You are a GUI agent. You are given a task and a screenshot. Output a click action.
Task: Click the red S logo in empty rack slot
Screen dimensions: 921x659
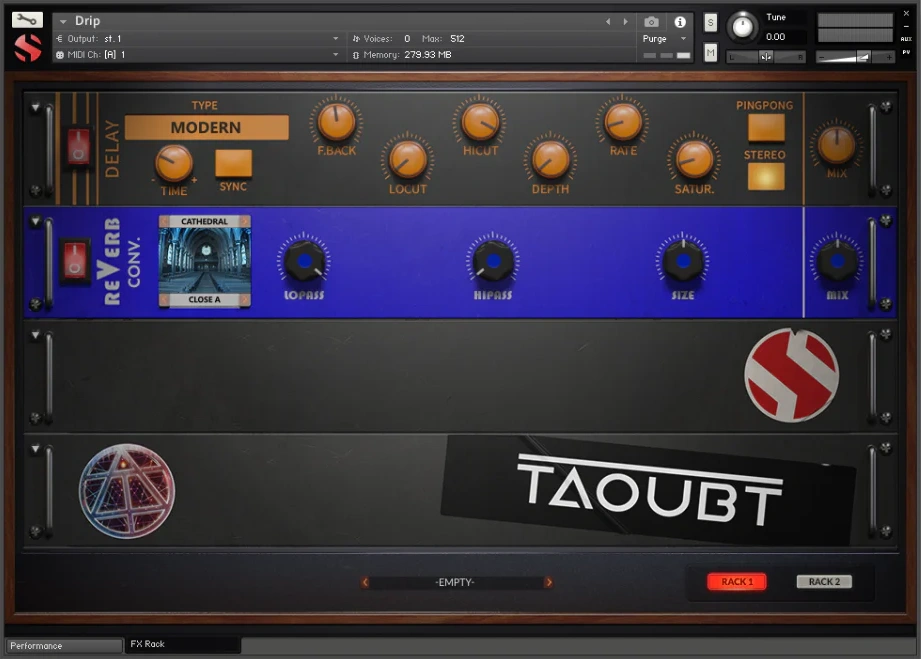pyautogui.click(x=791, y=375)
